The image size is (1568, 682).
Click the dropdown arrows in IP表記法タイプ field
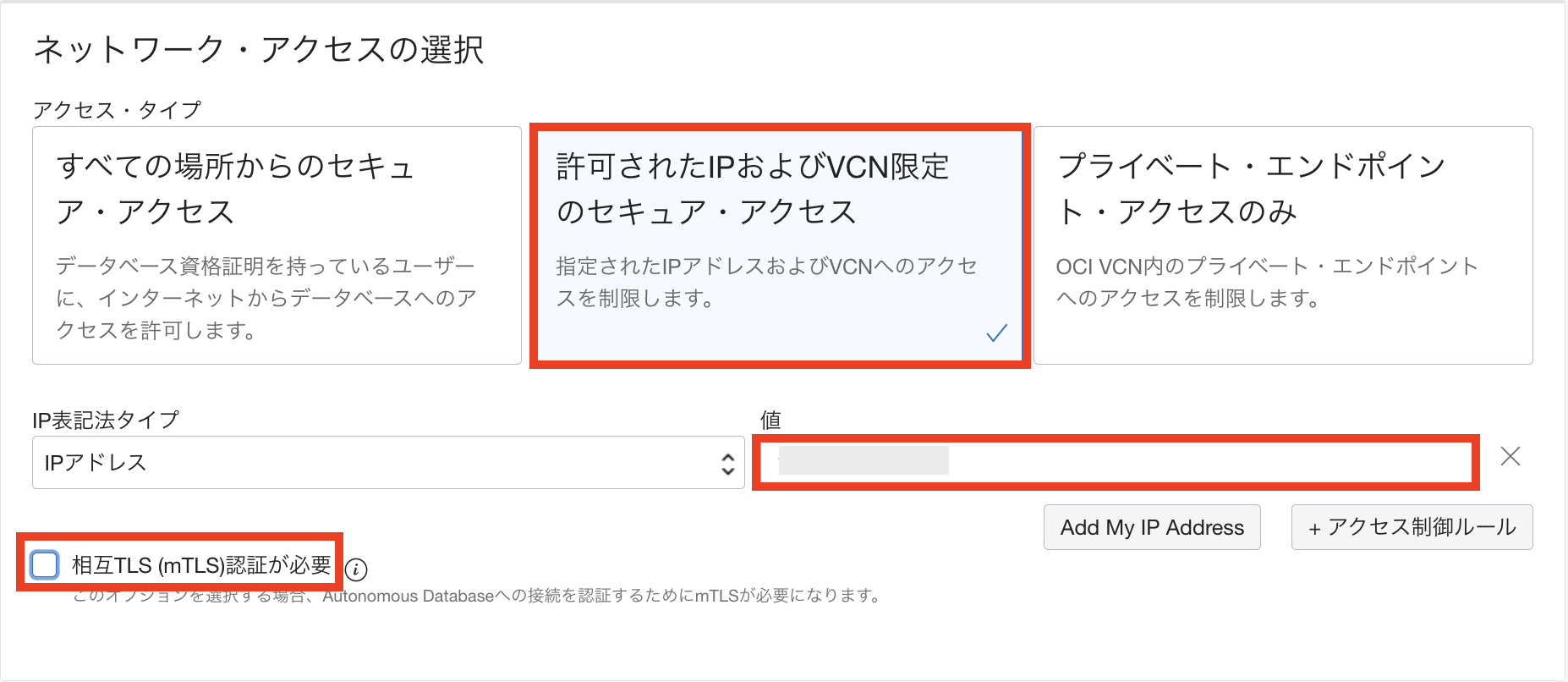729,463
